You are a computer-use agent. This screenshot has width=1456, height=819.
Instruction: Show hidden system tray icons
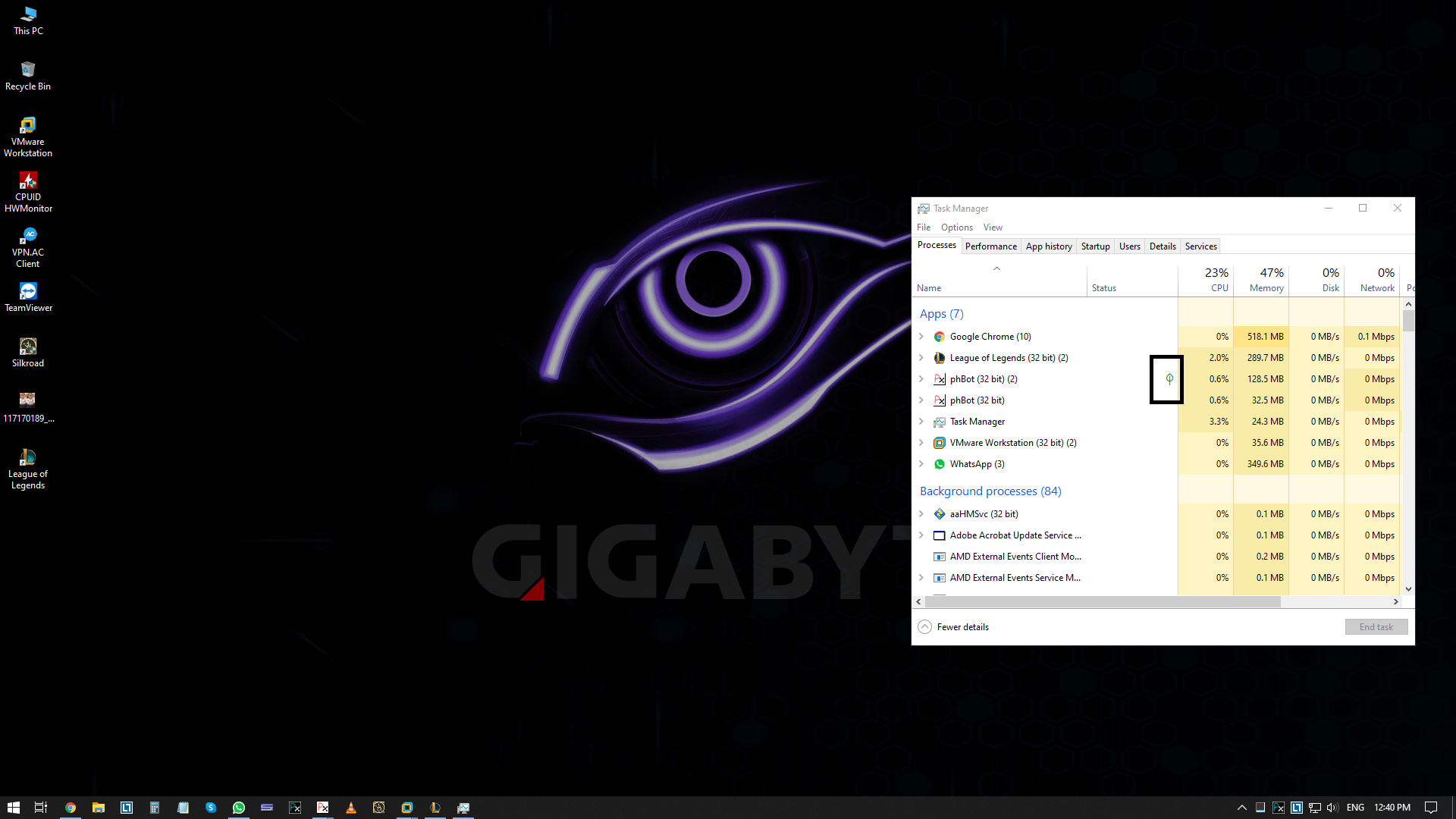(1241, 808)
